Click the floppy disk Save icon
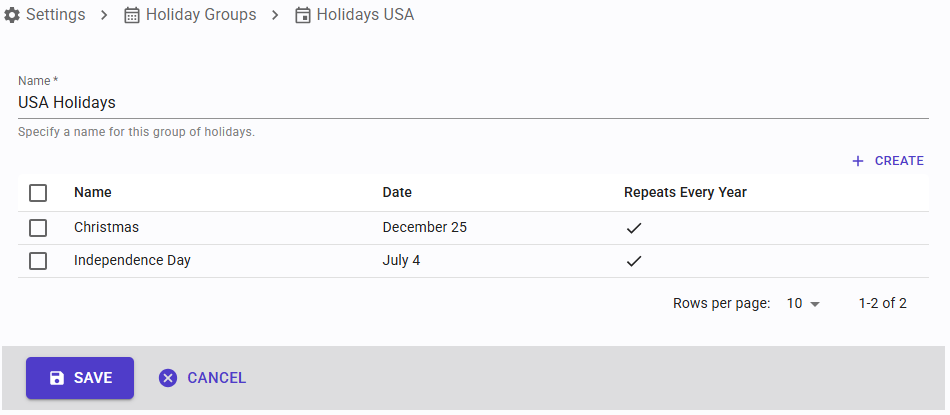Image resolution: width=950 pixels, height=415 pixels. (x=57, y=378)
